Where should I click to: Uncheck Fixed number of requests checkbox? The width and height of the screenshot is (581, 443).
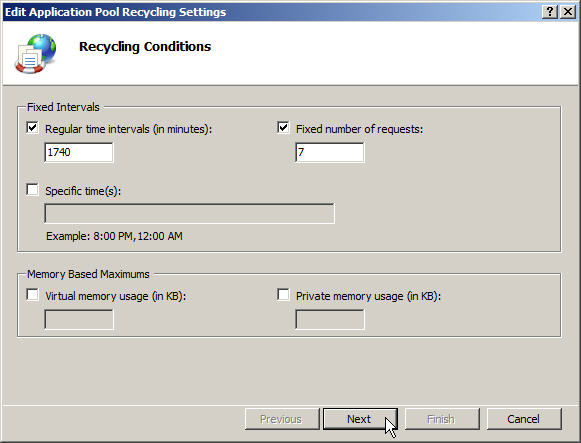coord(283,128)
